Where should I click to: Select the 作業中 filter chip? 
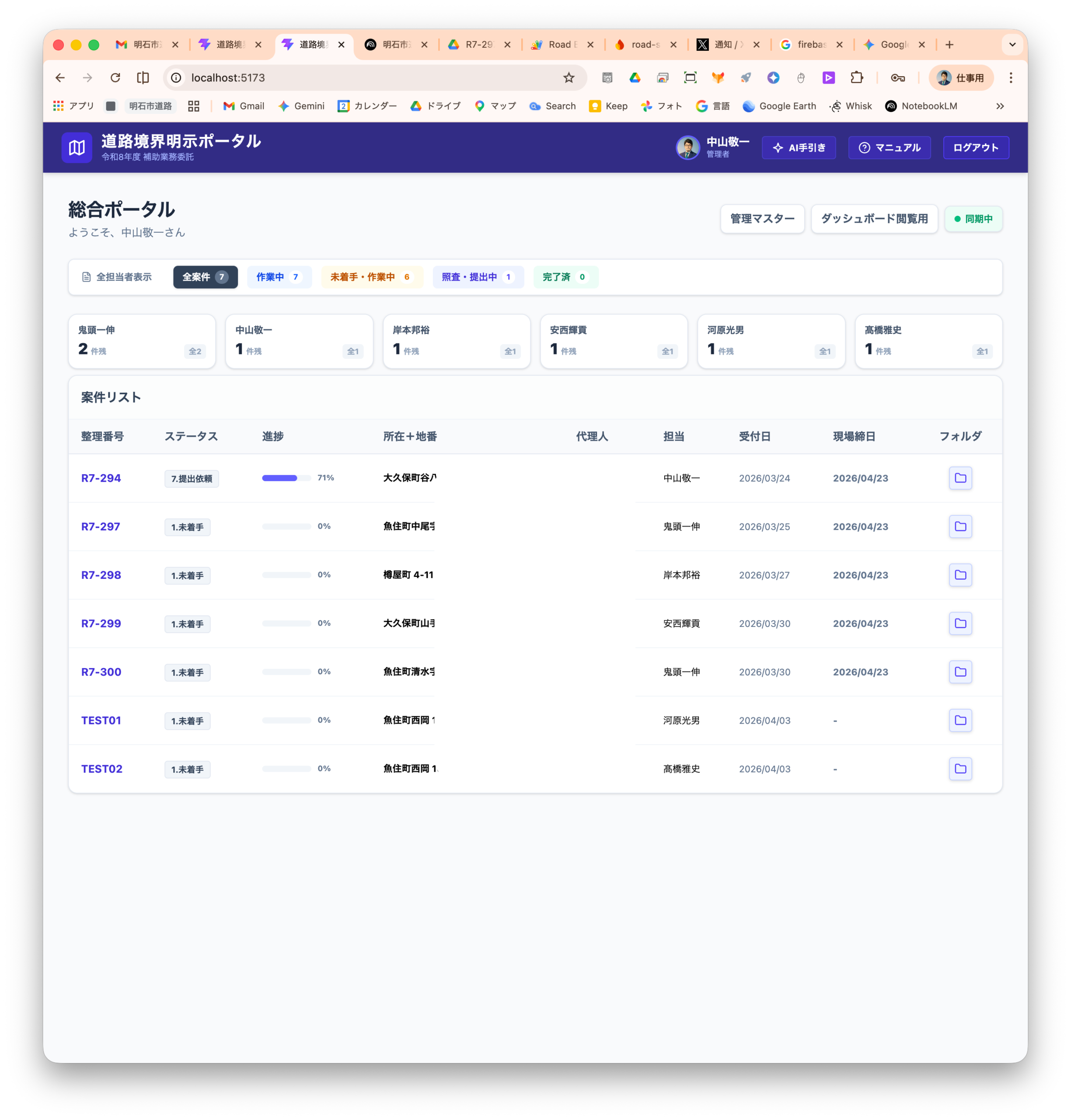[x=279, y=277]
